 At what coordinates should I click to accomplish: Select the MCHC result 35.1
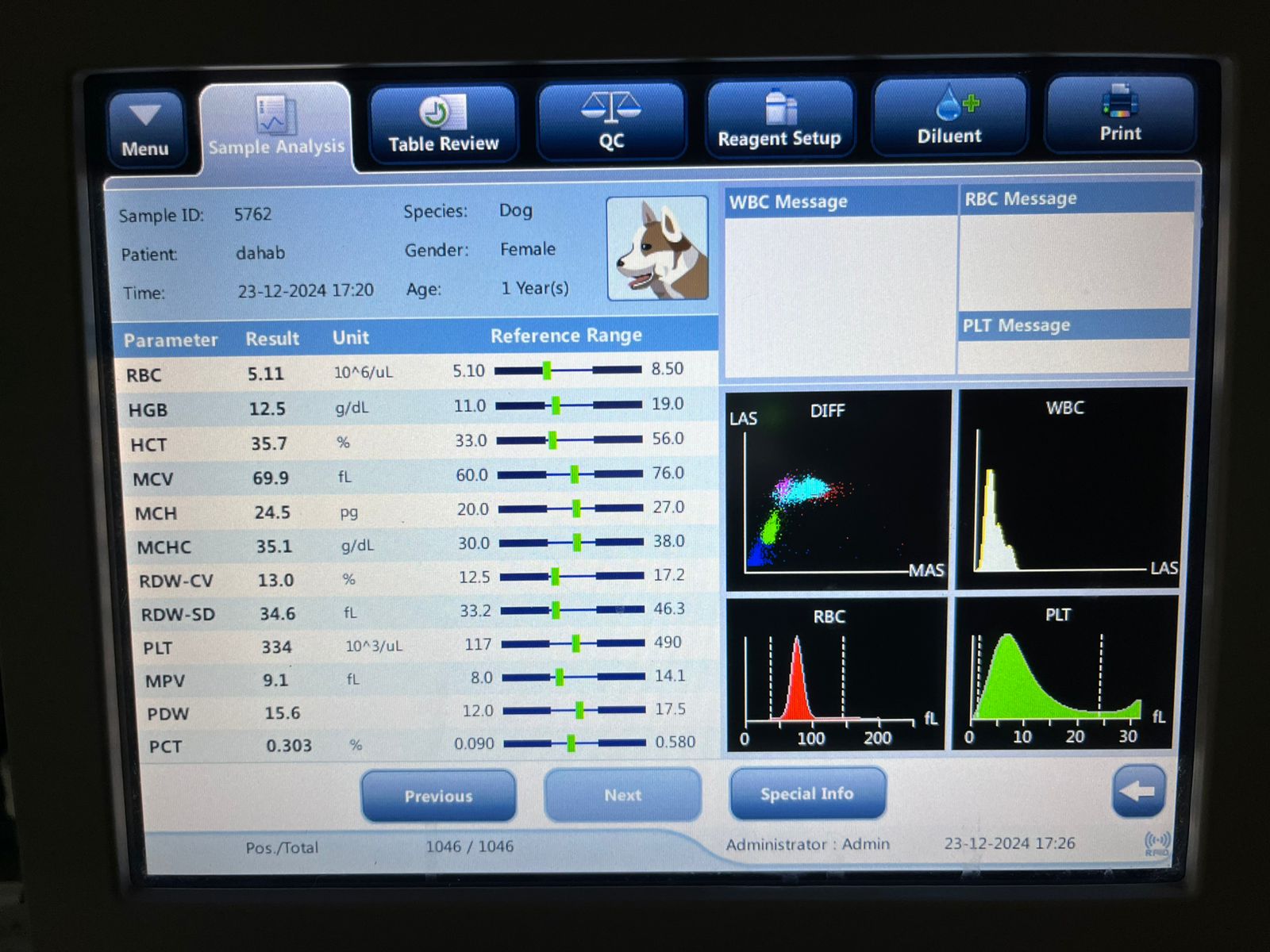274,547
